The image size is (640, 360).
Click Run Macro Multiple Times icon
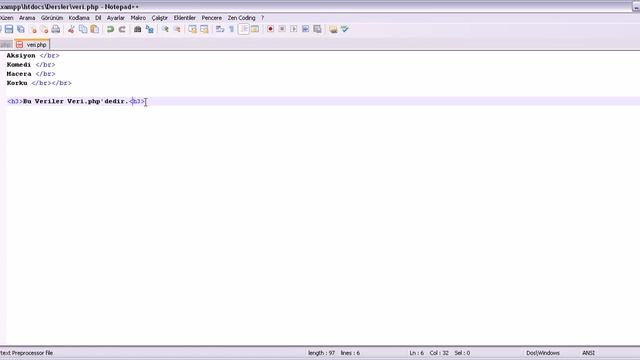[306, 29]
